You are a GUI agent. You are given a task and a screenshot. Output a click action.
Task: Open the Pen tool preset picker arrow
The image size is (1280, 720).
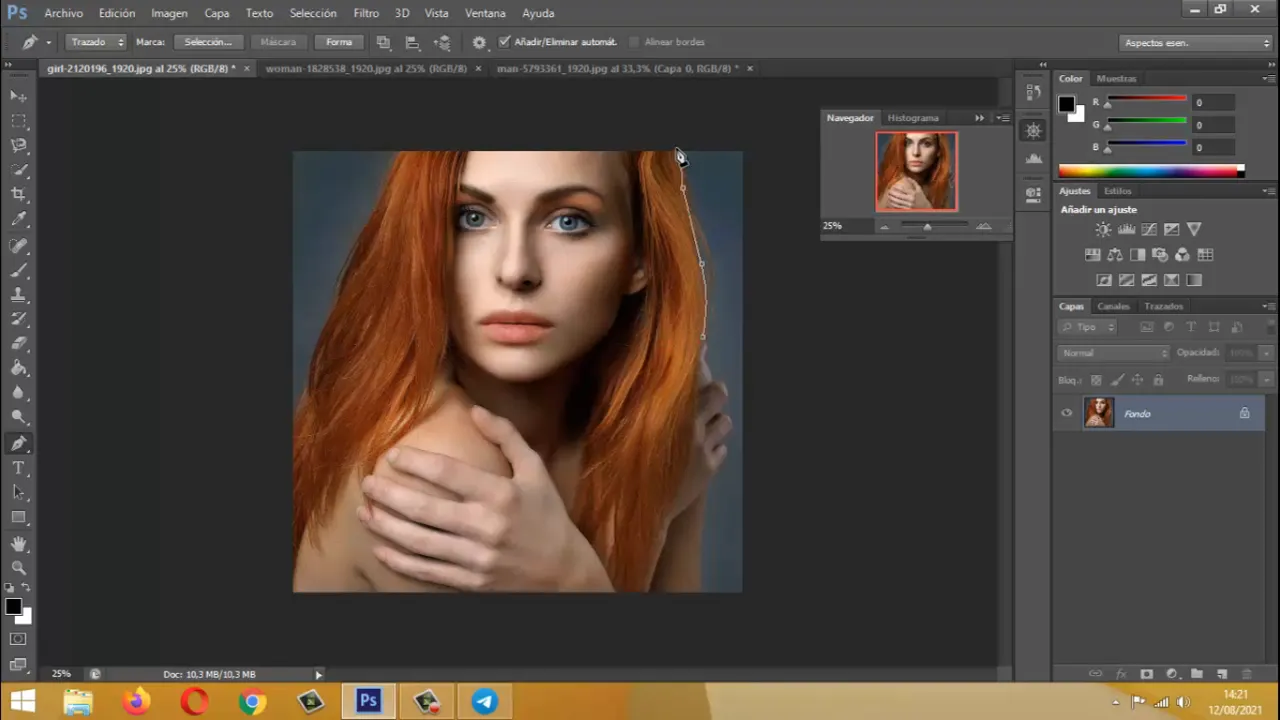(x=48, y=42)
